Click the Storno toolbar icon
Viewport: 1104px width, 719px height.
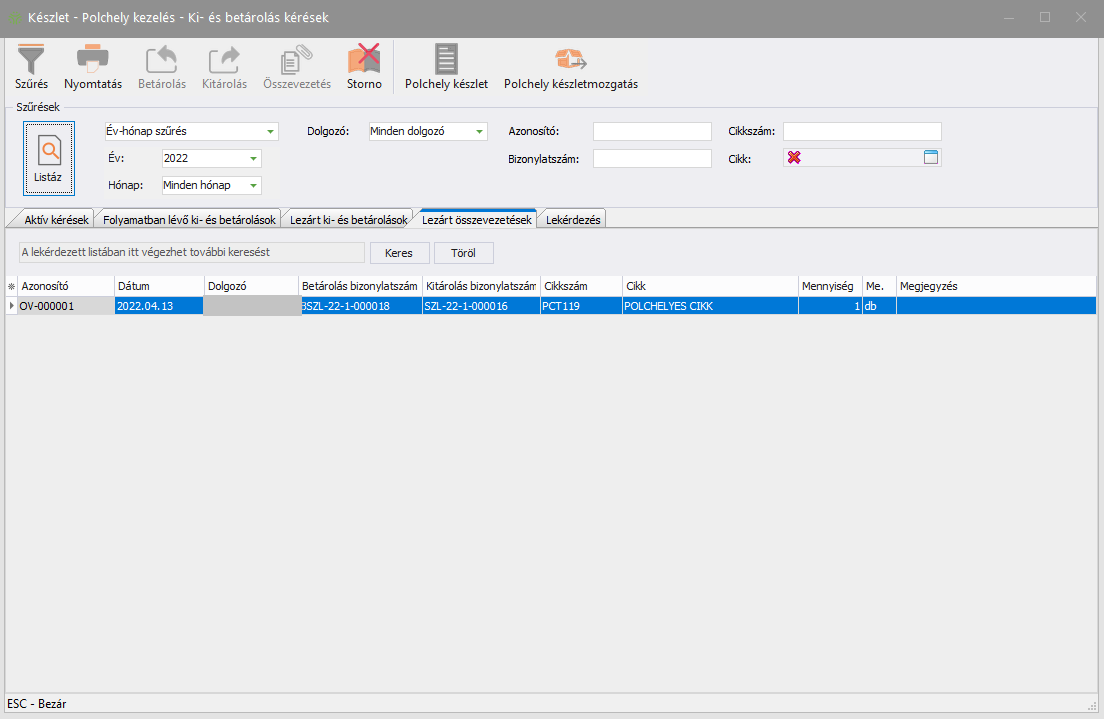(364, 60)
